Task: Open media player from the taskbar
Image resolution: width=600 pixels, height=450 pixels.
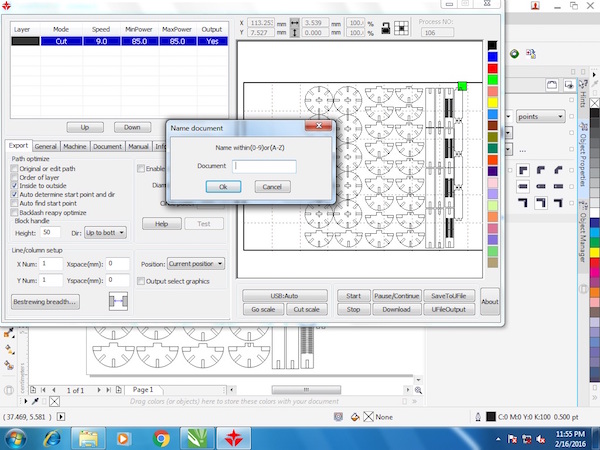Action: tap(124, 438)
